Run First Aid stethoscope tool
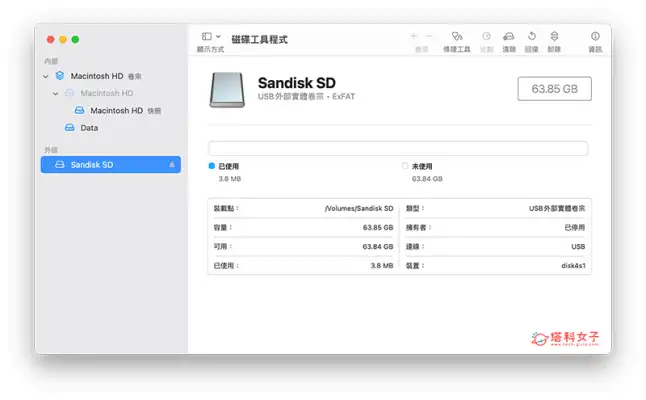This screenshot has width=646, height=400. (x=456, y=37)
